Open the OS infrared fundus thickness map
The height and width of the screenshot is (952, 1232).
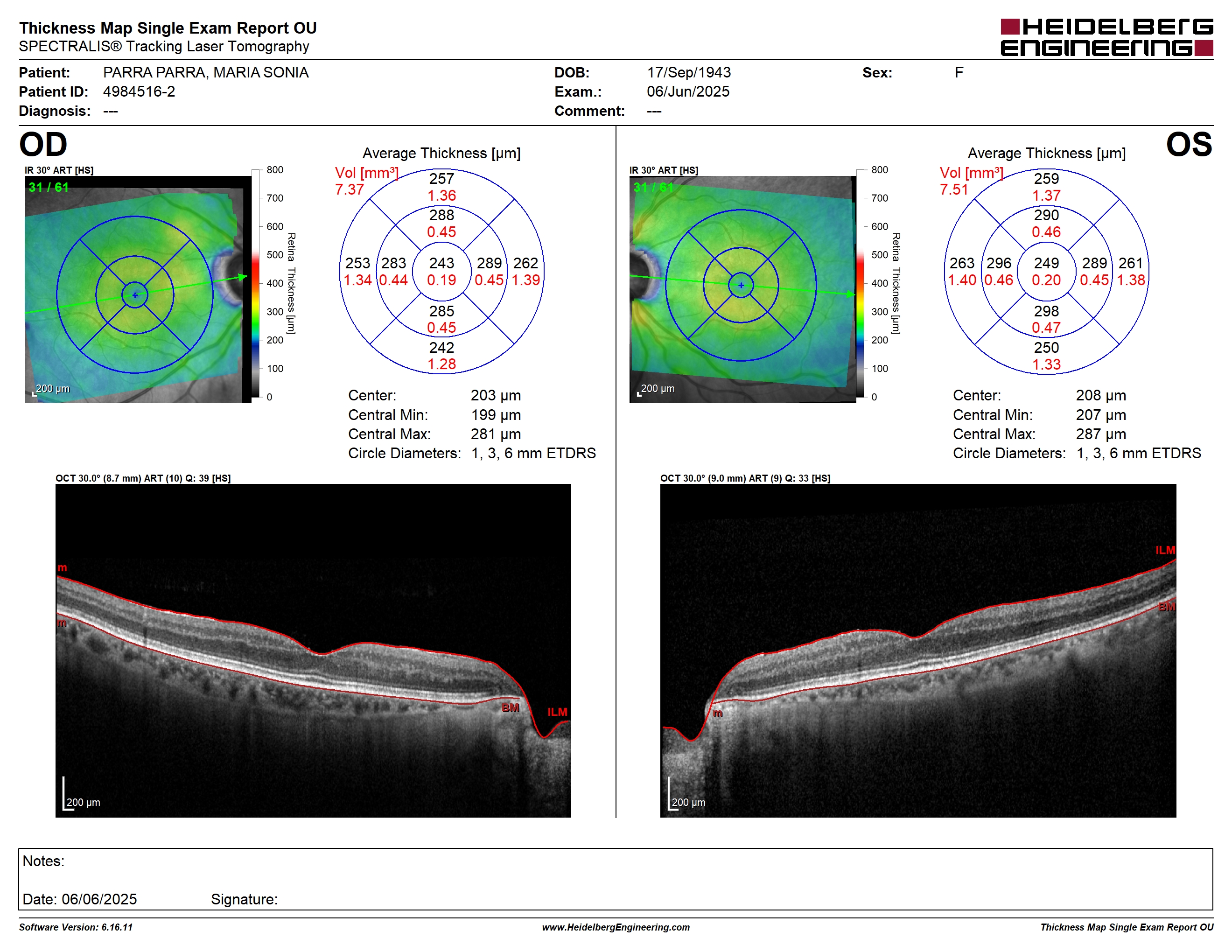coord(742,289)
